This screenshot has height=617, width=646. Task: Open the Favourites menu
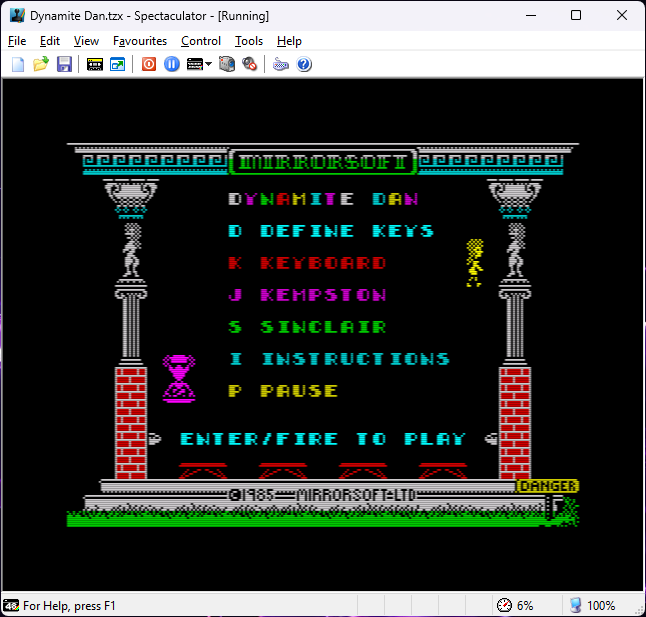tap(140, 41)
